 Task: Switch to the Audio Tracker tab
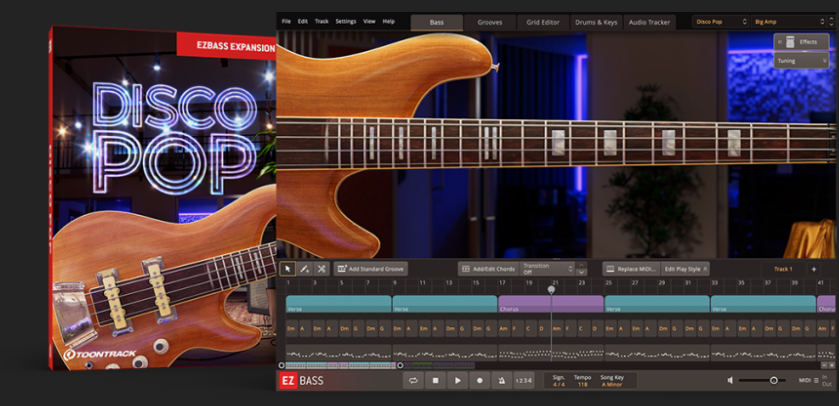649,22
